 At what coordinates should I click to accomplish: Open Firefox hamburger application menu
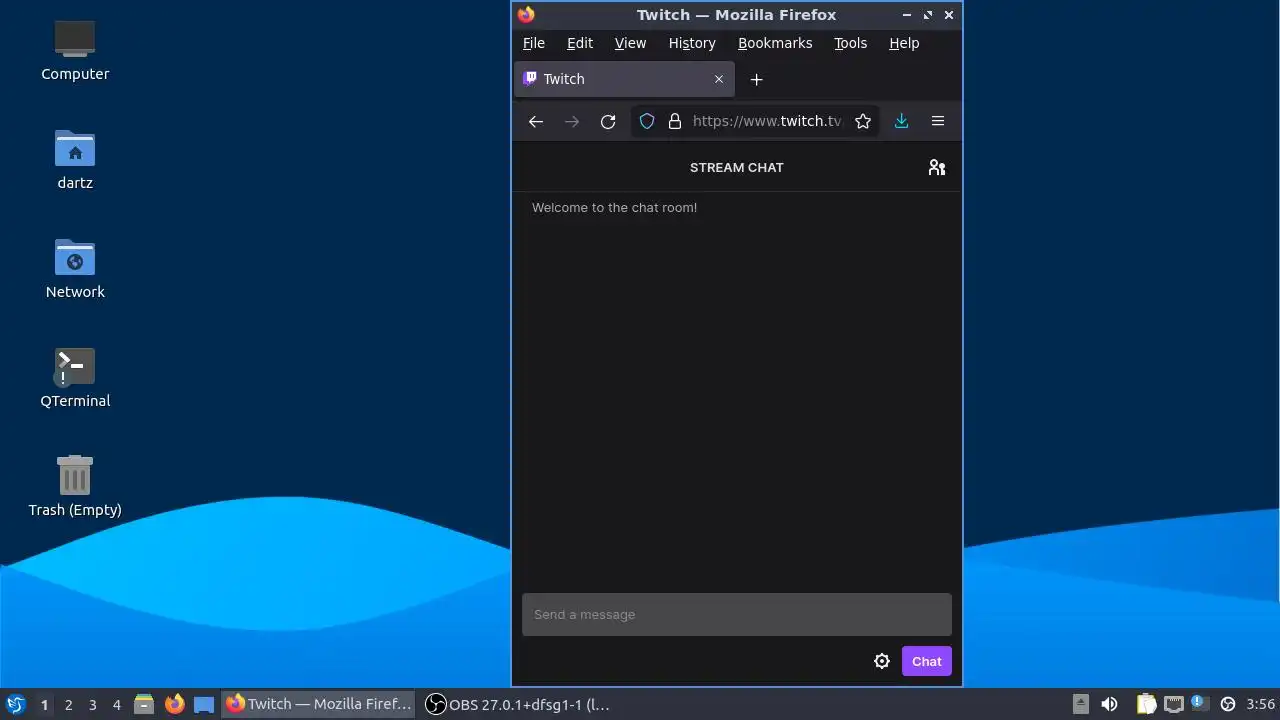[938, 121]
